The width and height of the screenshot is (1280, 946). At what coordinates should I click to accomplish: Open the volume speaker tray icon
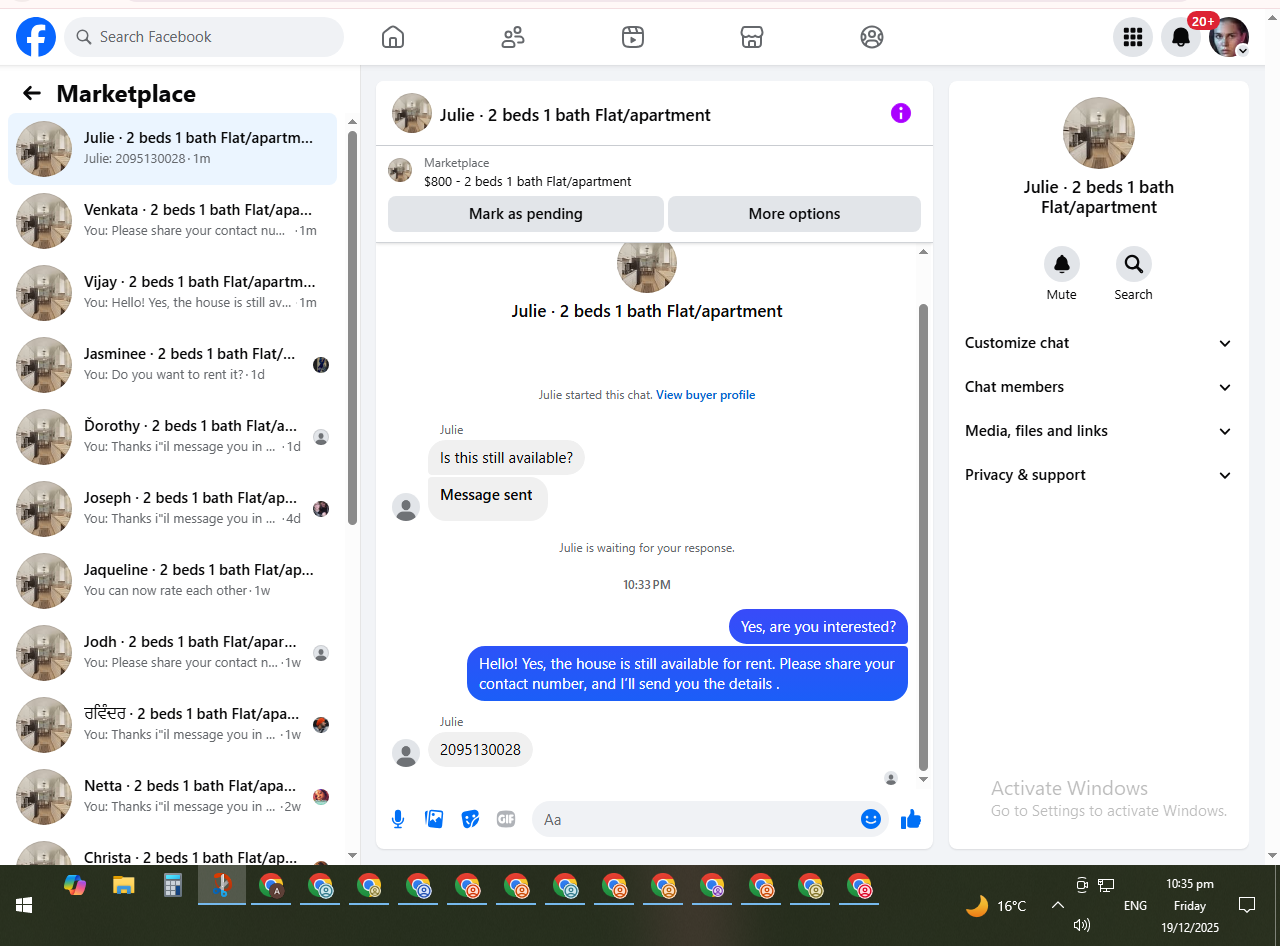1081,925
